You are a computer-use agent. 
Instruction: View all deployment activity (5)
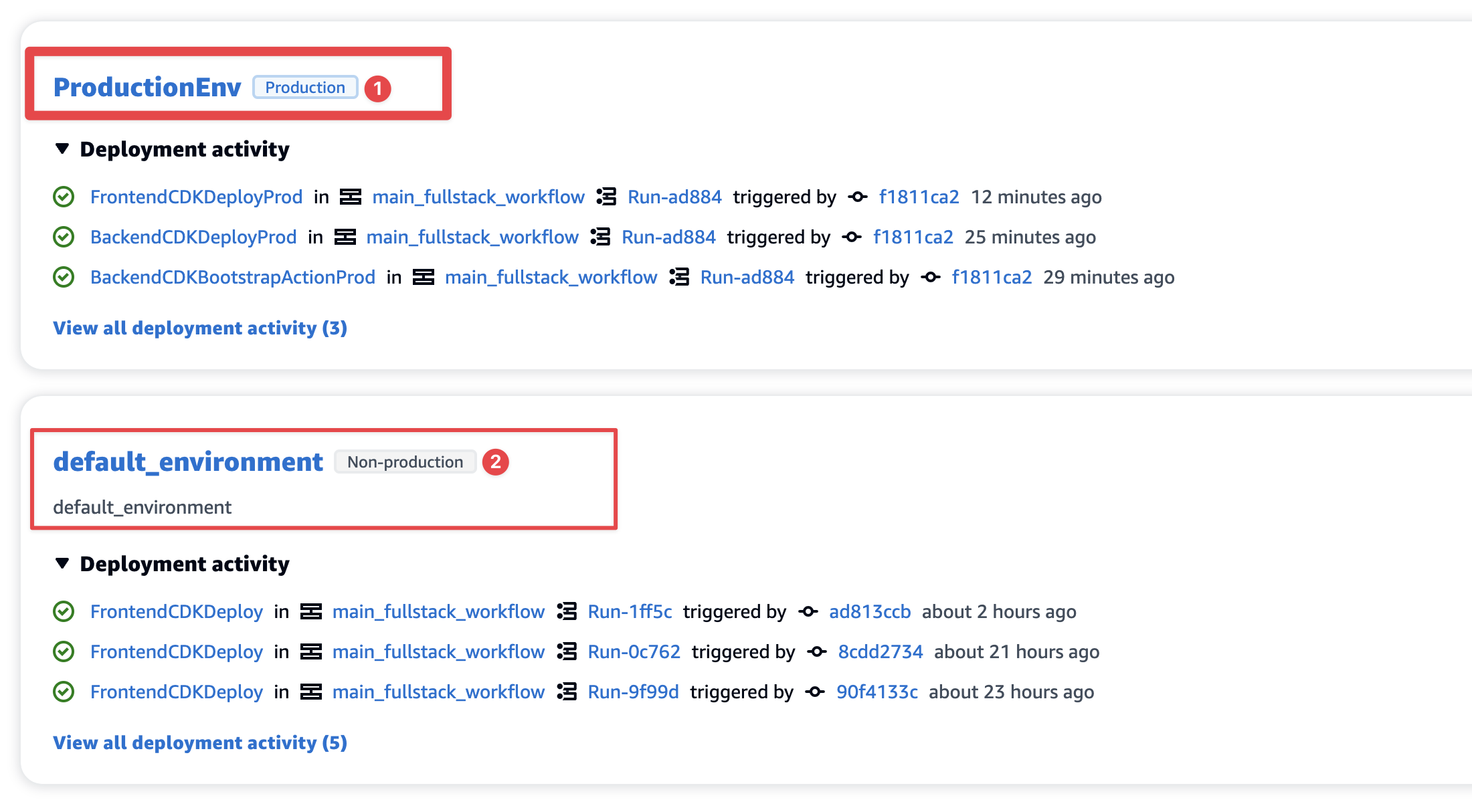200,742
